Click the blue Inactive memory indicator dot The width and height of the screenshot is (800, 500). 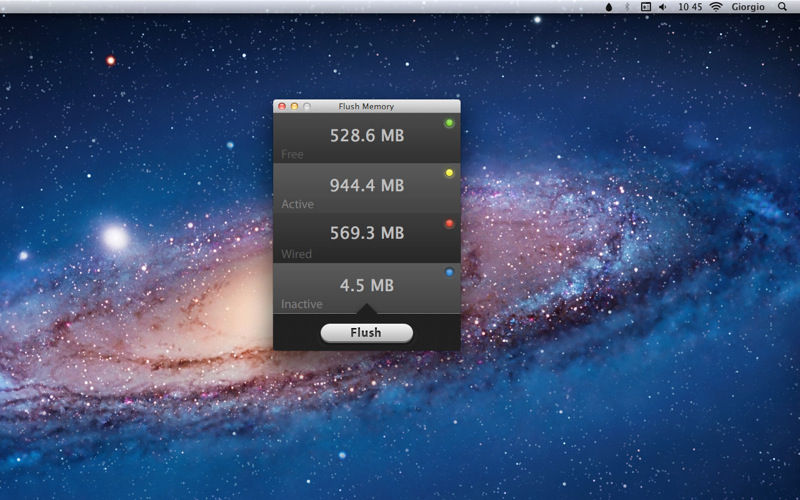tap(449, 272)
